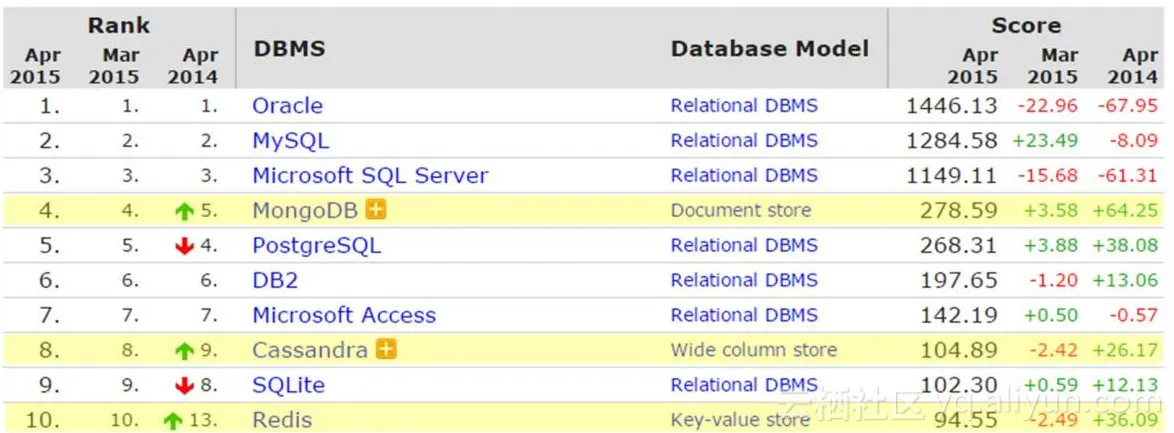The height and width of the screenshot is (433, 1174).
Task: Click Oracle's score 1446.13
Action: (952, 106)
